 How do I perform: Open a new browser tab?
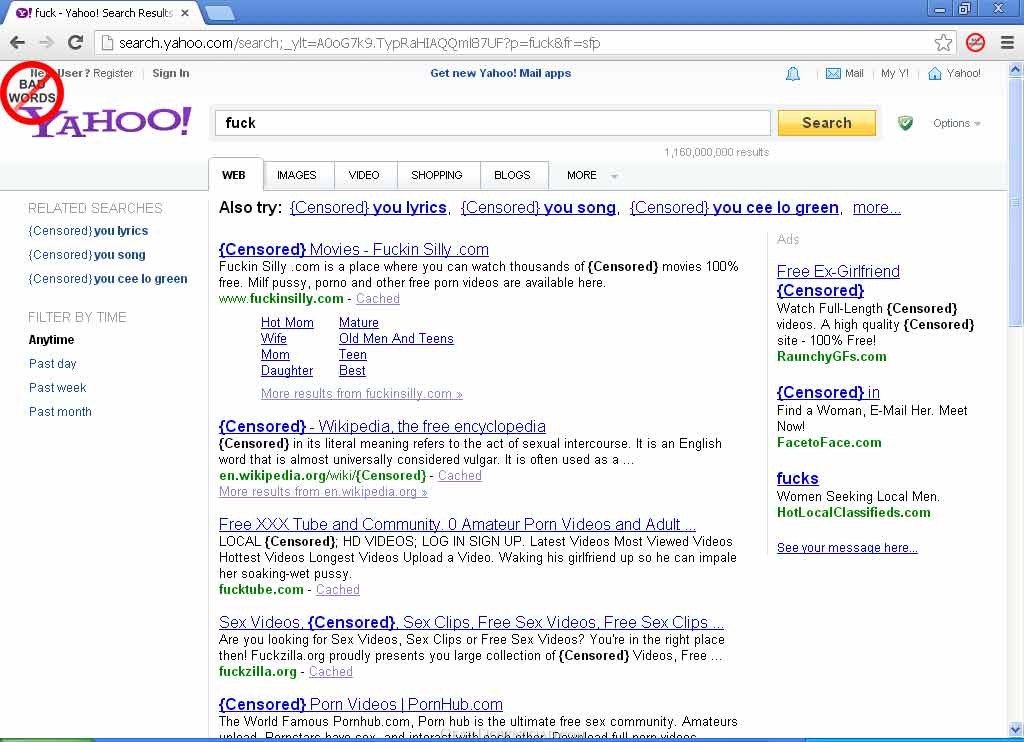219,12
